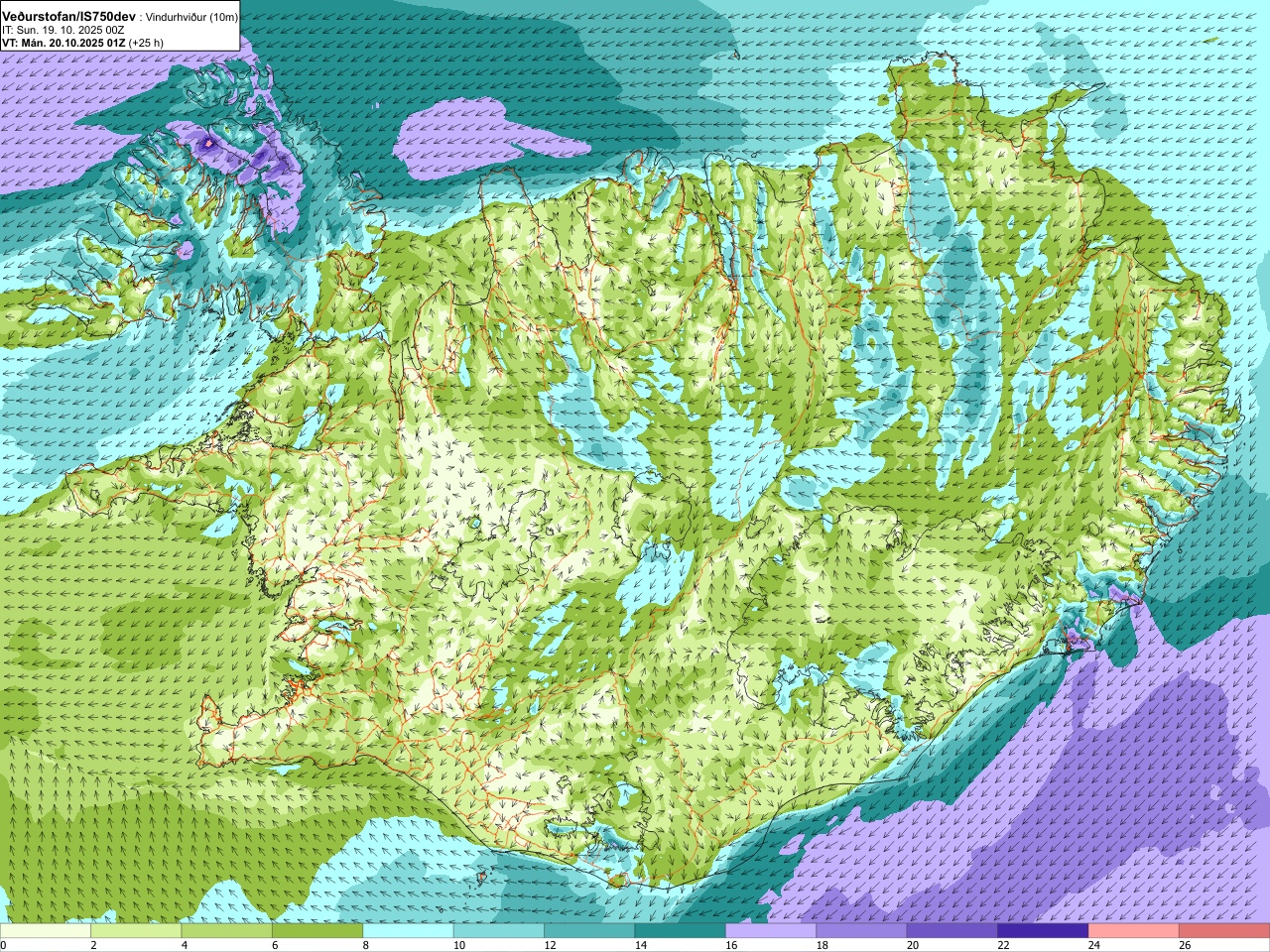Select the 18–20 medium purple legend swatch
Image resolution: width=1270 pixels, height=952 pixels.
pos(861,931)
